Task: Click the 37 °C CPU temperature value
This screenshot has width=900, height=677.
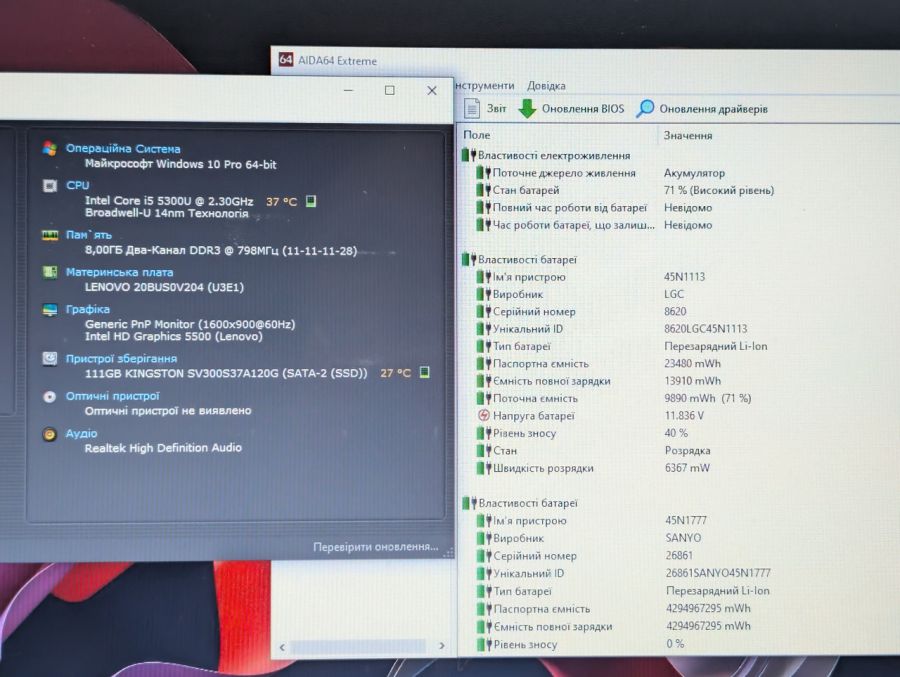Action: [281, 202]
